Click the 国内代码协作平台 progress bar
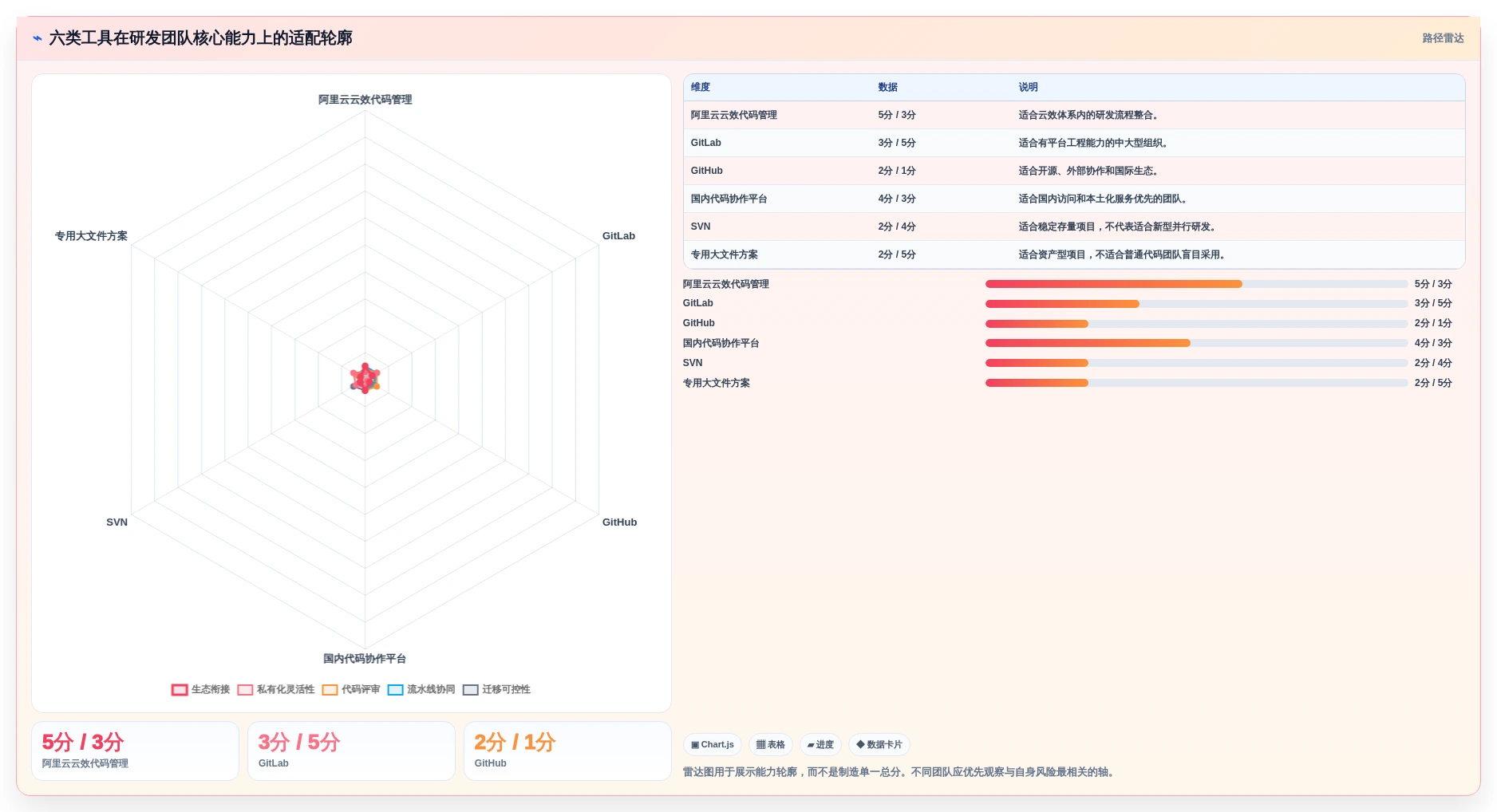The width and height of the screenshot is (1497, 812). (x=1196, y=343)
